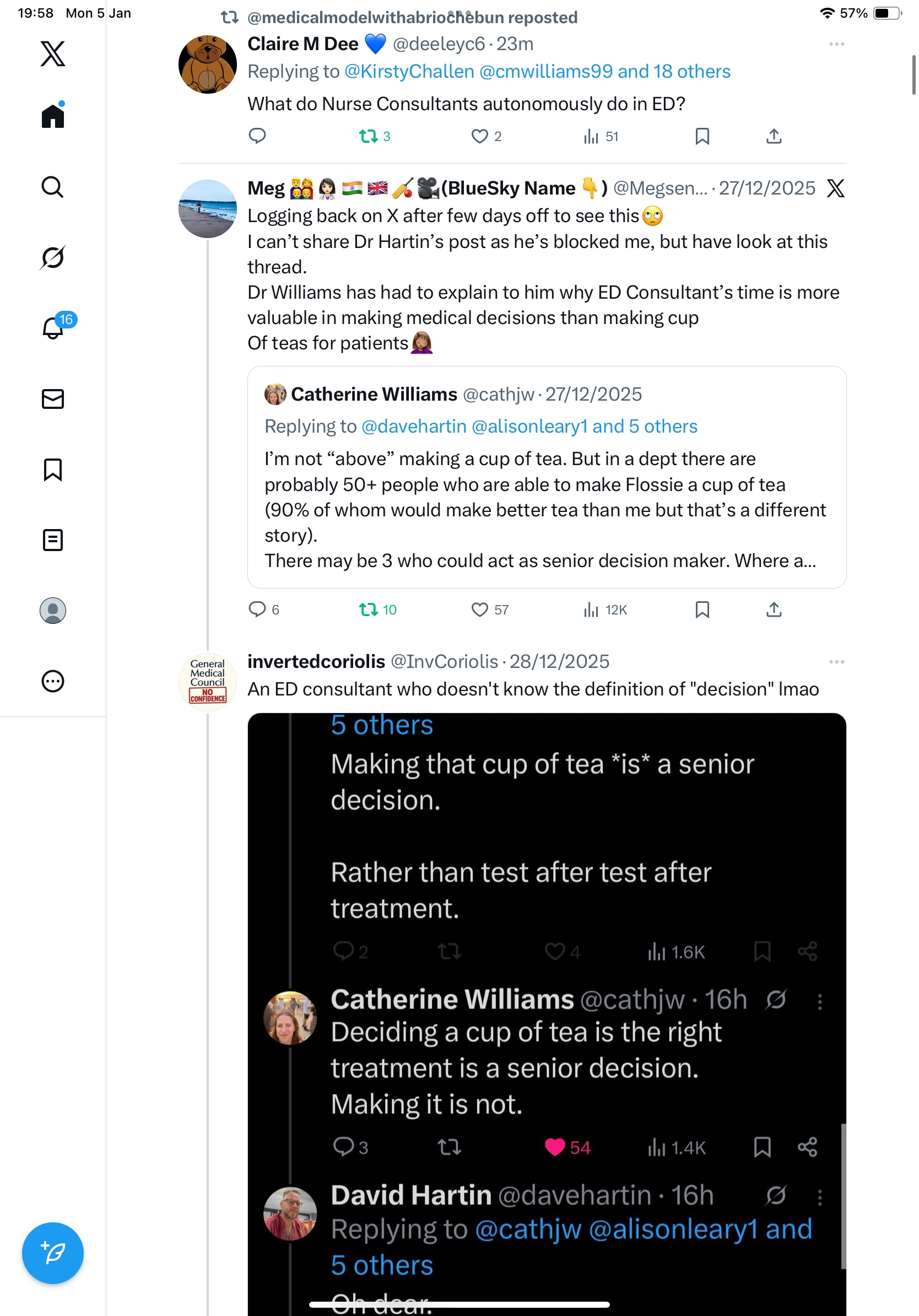The image size is (919, 1316).
Task: Share Claire M Dee's post
Action: pos(774,137)
